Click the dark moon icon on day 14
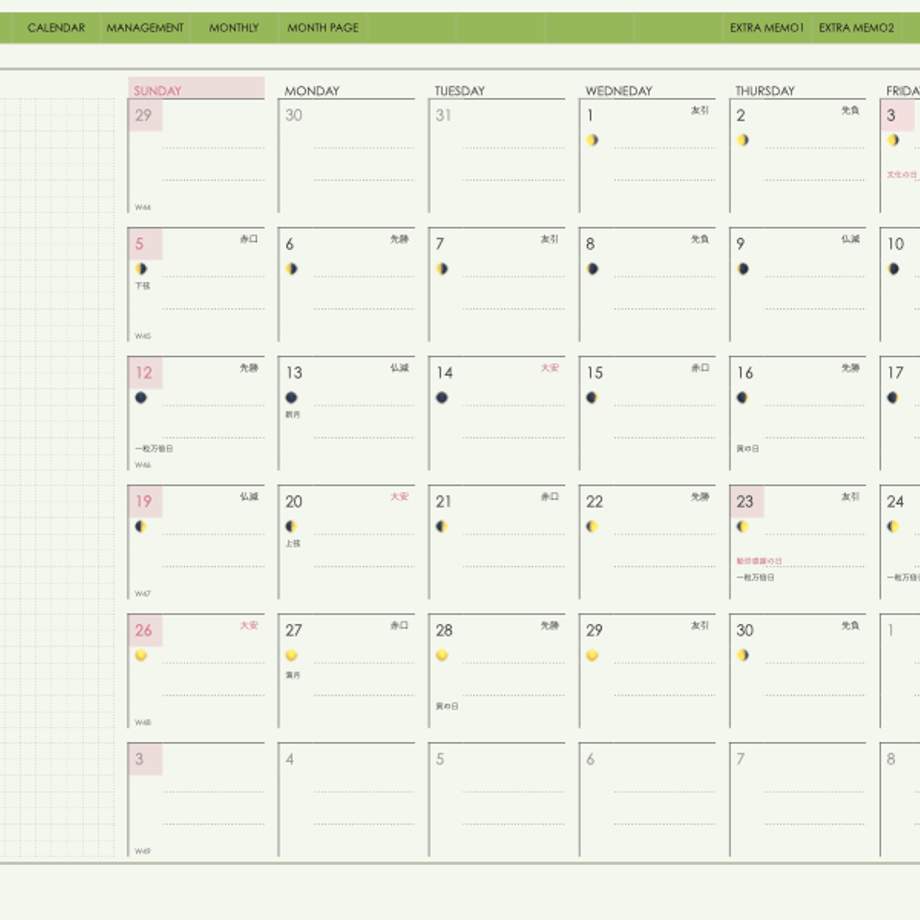 (442, 397)
